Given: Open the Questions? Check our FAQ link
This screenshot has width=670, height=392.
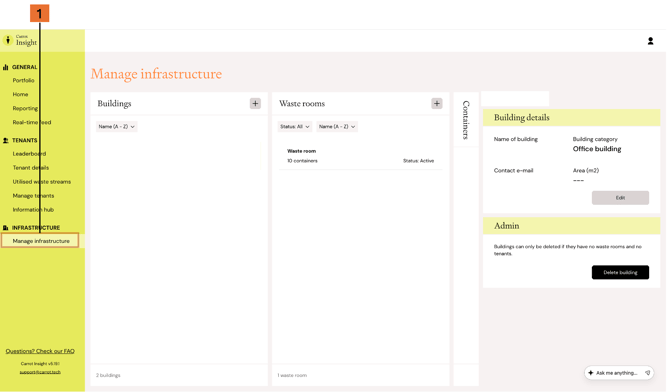Looking at the screenshot, I should (x=40, y=351).
